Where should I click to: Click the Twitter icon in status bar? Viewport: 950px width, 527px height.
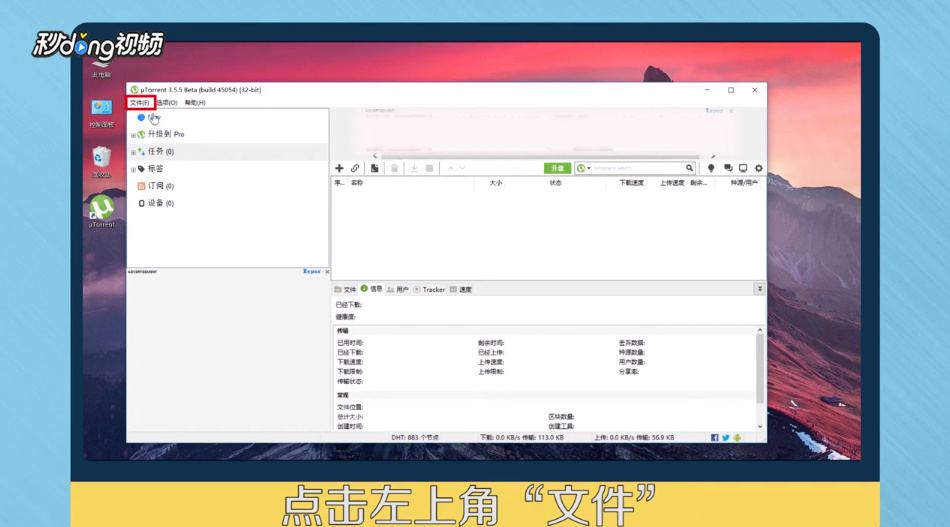pyautogui.click(x=725, y=437)
